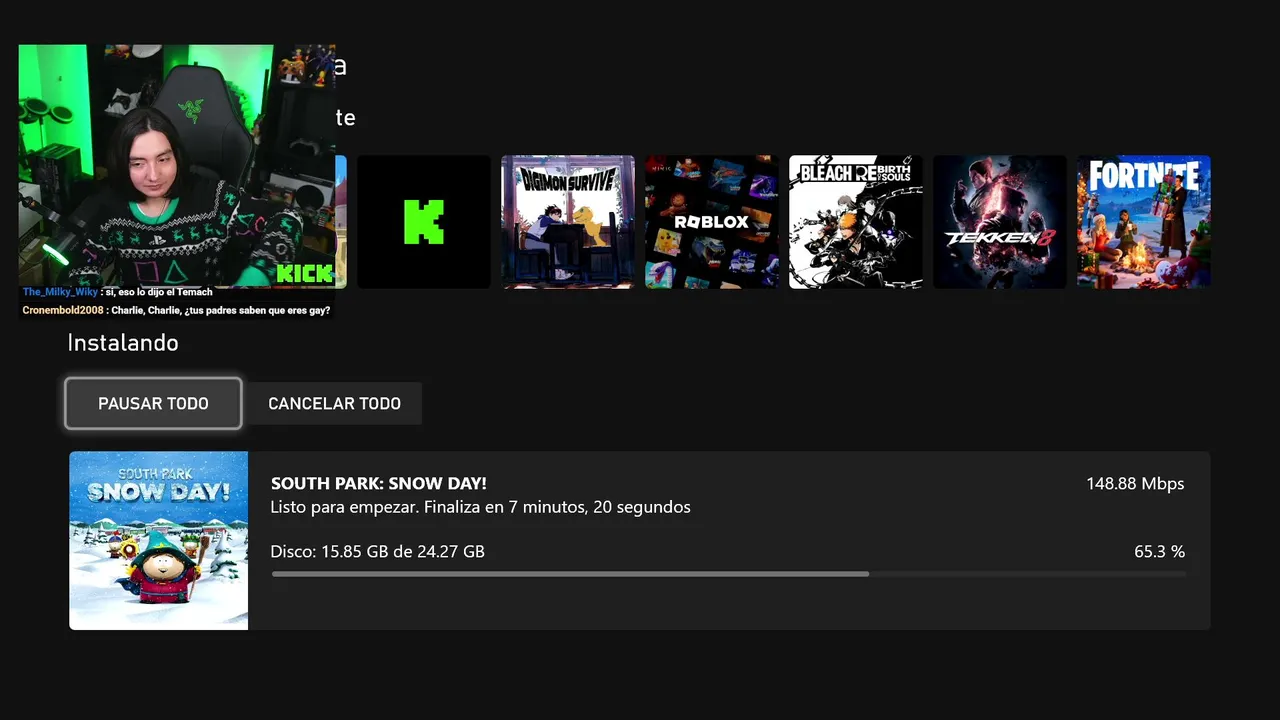
Task: Select the South Park Snow Day cover art
Action: click(158, 540)
